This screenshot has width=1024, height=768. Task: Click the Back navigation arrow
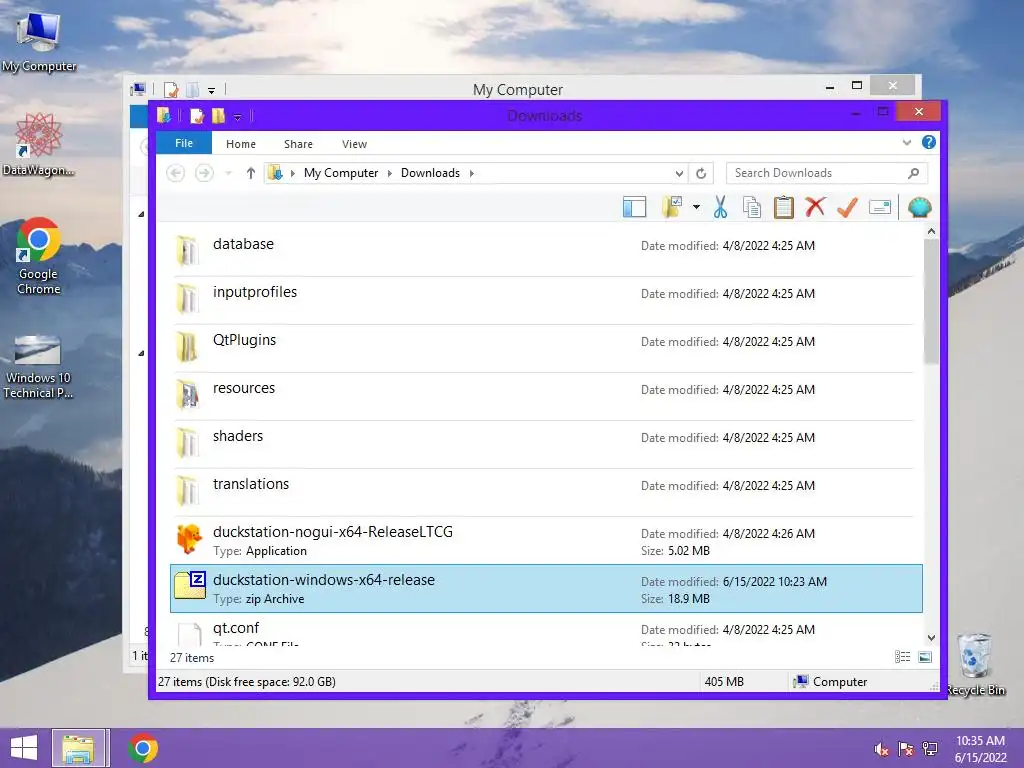(x=175, y=173)
